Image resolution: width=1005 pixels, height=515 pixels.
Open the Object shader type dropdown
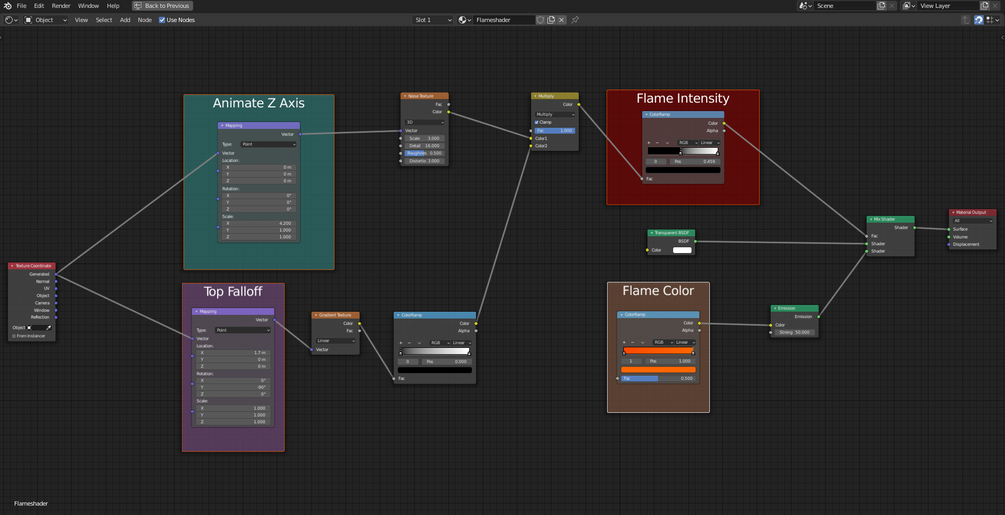coord(46,20)
